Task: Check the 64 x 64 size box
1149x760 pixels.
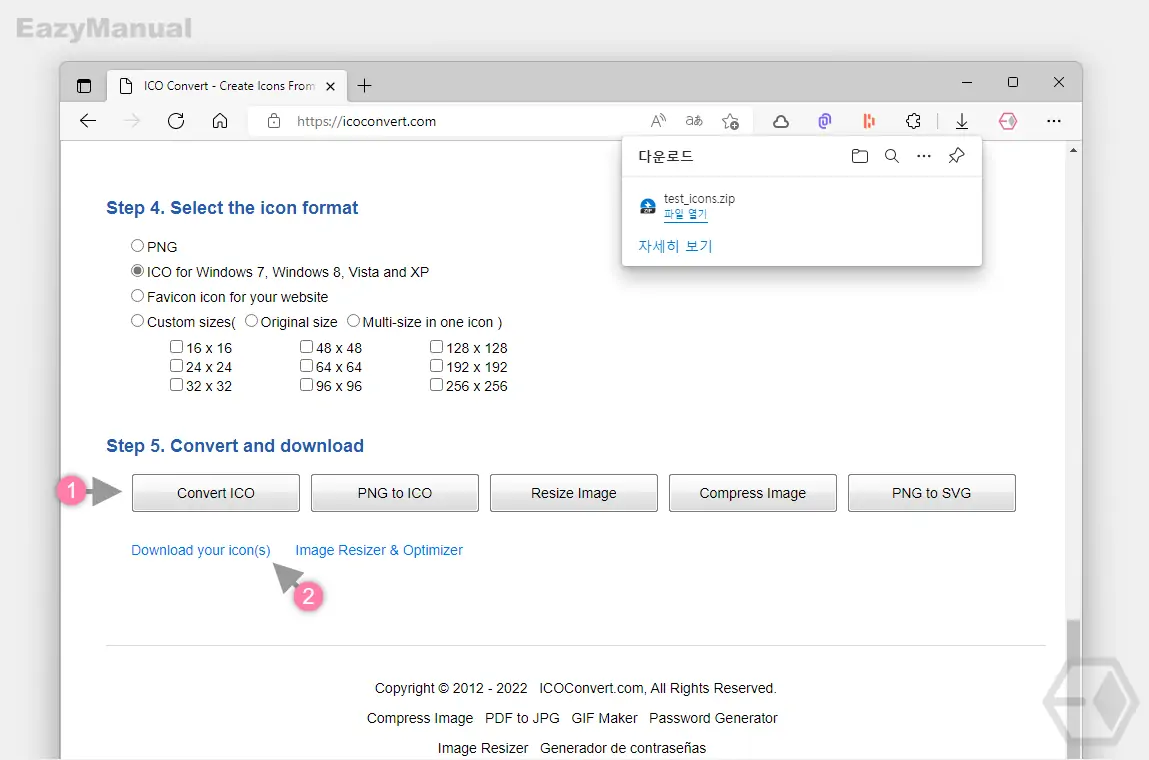Action: click(306, 366)
